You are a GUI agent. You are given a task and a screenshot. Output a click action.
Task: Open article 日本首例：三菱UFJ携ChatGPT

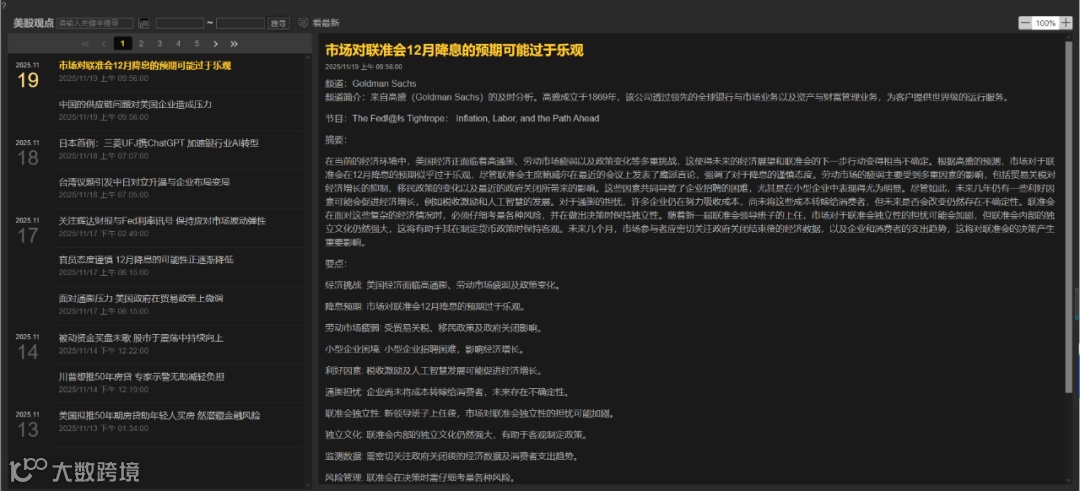[158, 143]
